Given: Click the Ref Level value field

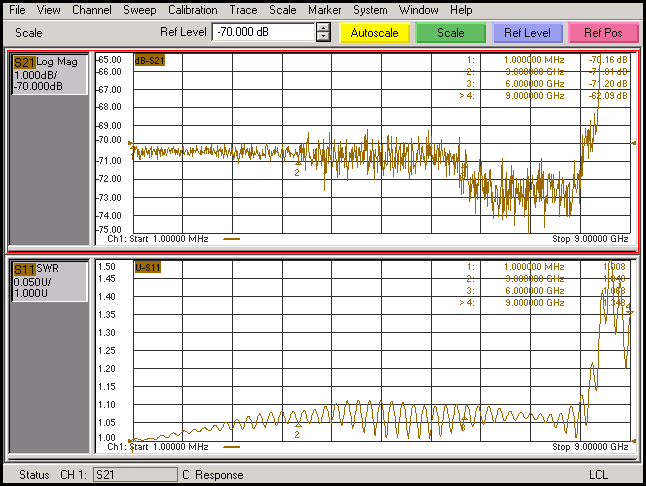Looking at the screenshot, I should (263, 32).
